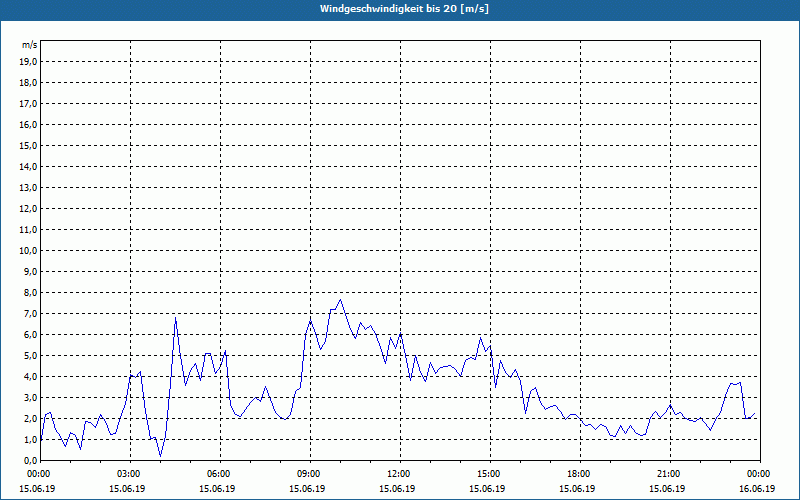
Task: Choose the '4,0' y-axis label
Action: [x=30, y=377]
